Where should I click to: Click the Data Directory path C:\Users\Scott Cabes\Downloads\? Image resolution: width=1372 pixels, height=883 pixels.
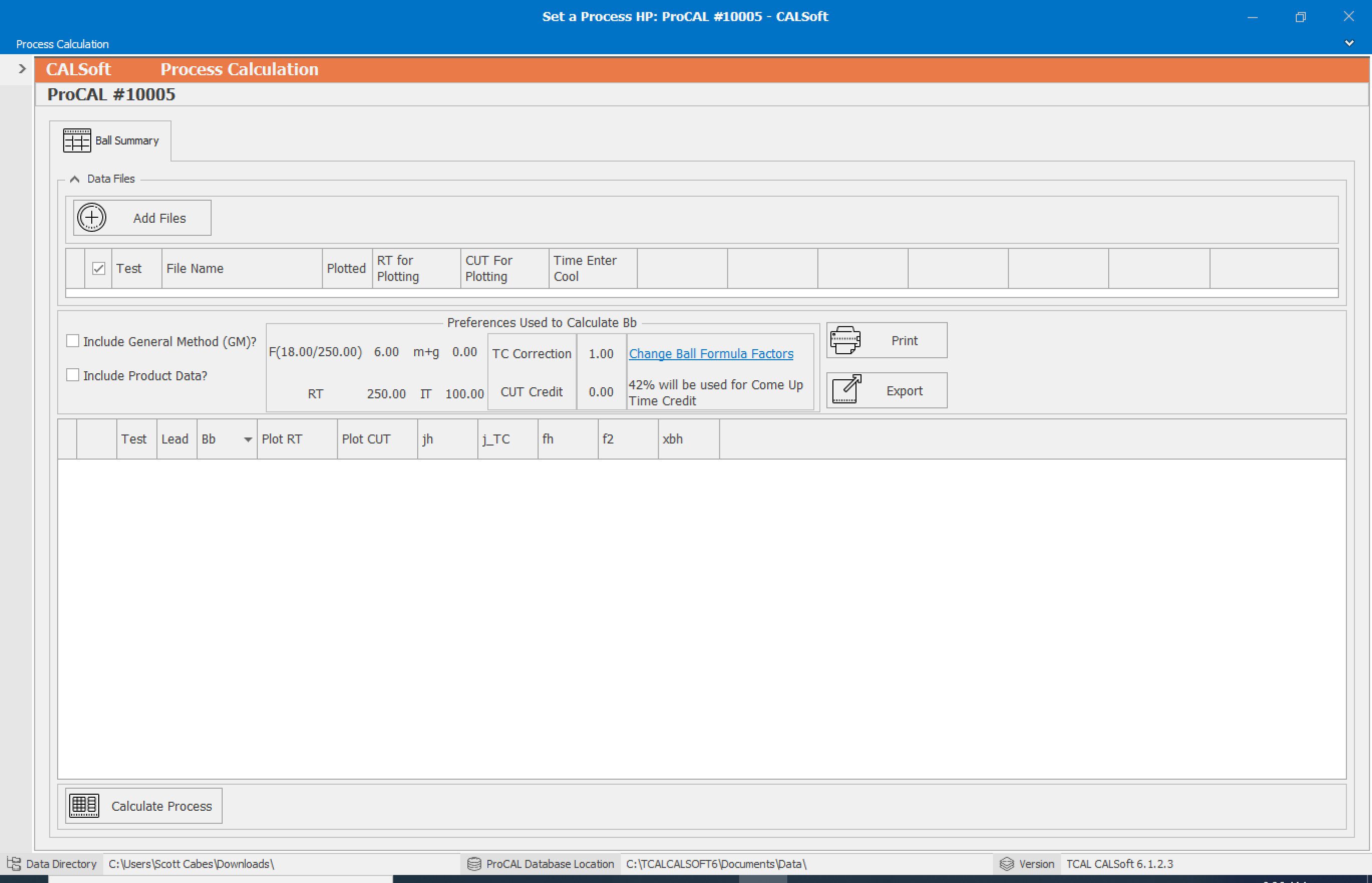[x=192, y=864]
